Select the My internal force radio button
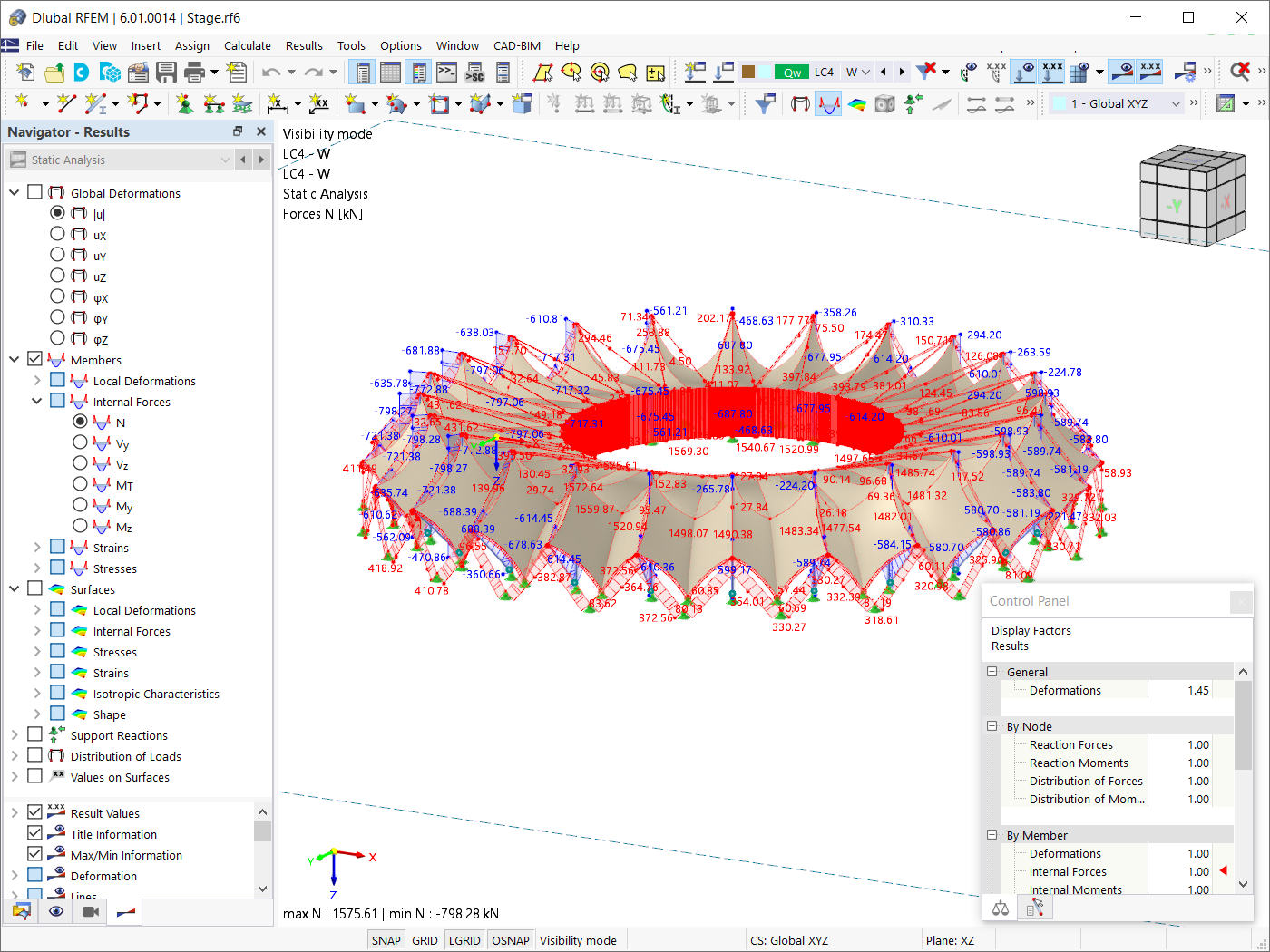The width and height of the screenshot is (1270, 952). pos(80,506)
